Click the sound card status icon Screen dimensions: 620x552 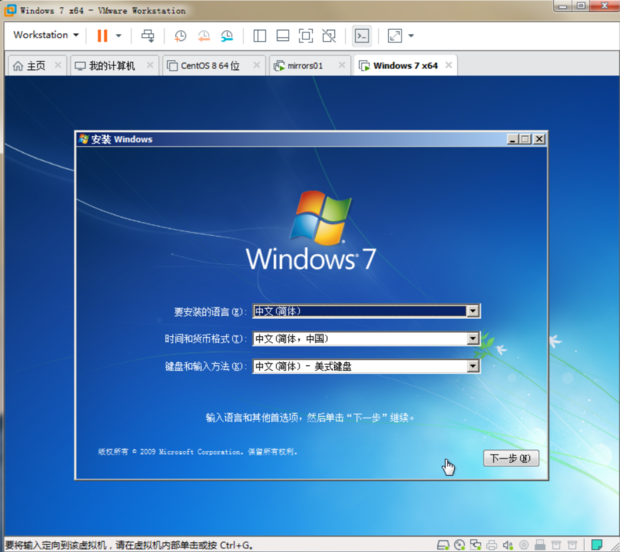pos(508,545)
